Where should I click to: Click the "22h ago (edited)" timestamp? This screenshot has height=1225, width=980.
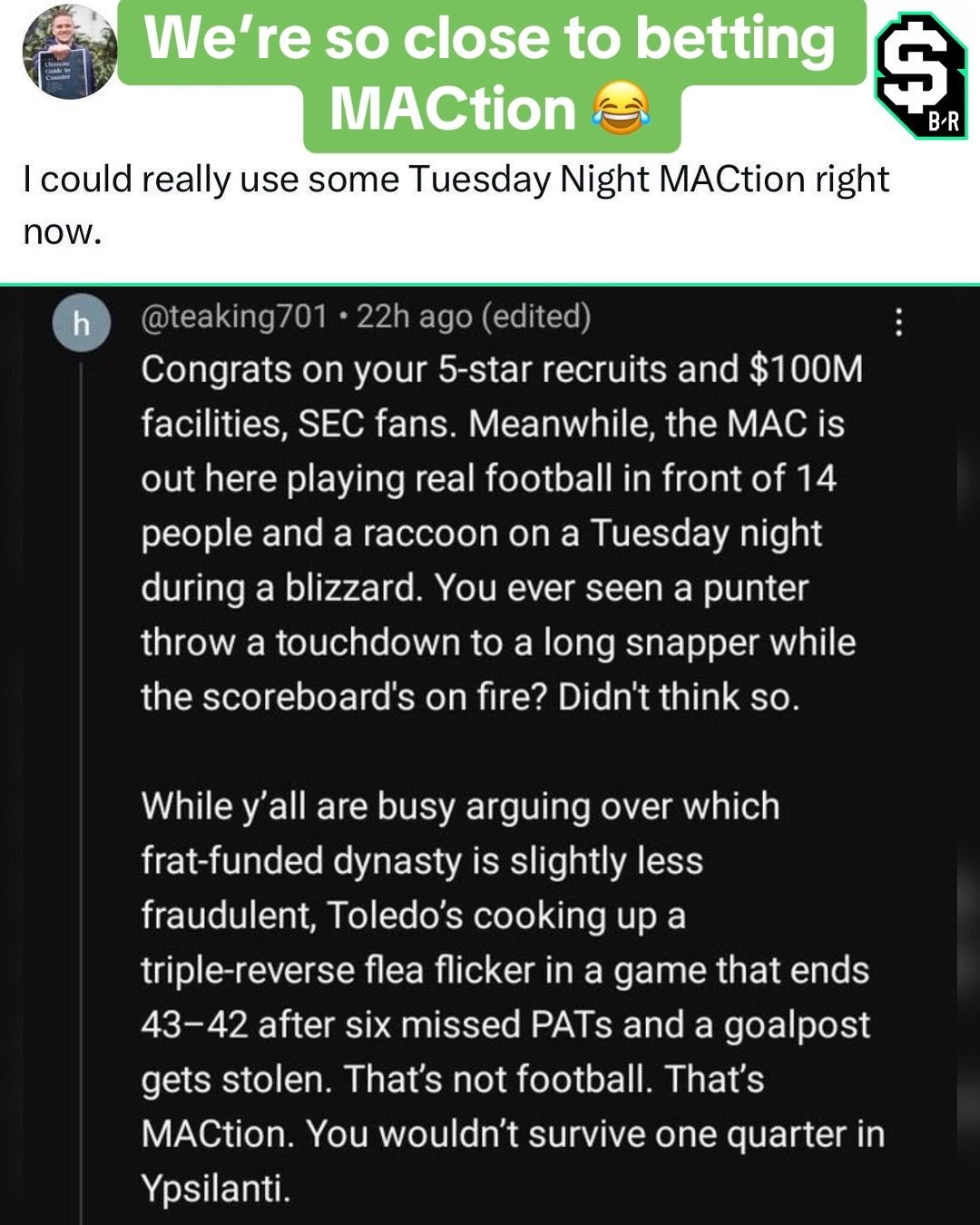click(x=473, y=316)
